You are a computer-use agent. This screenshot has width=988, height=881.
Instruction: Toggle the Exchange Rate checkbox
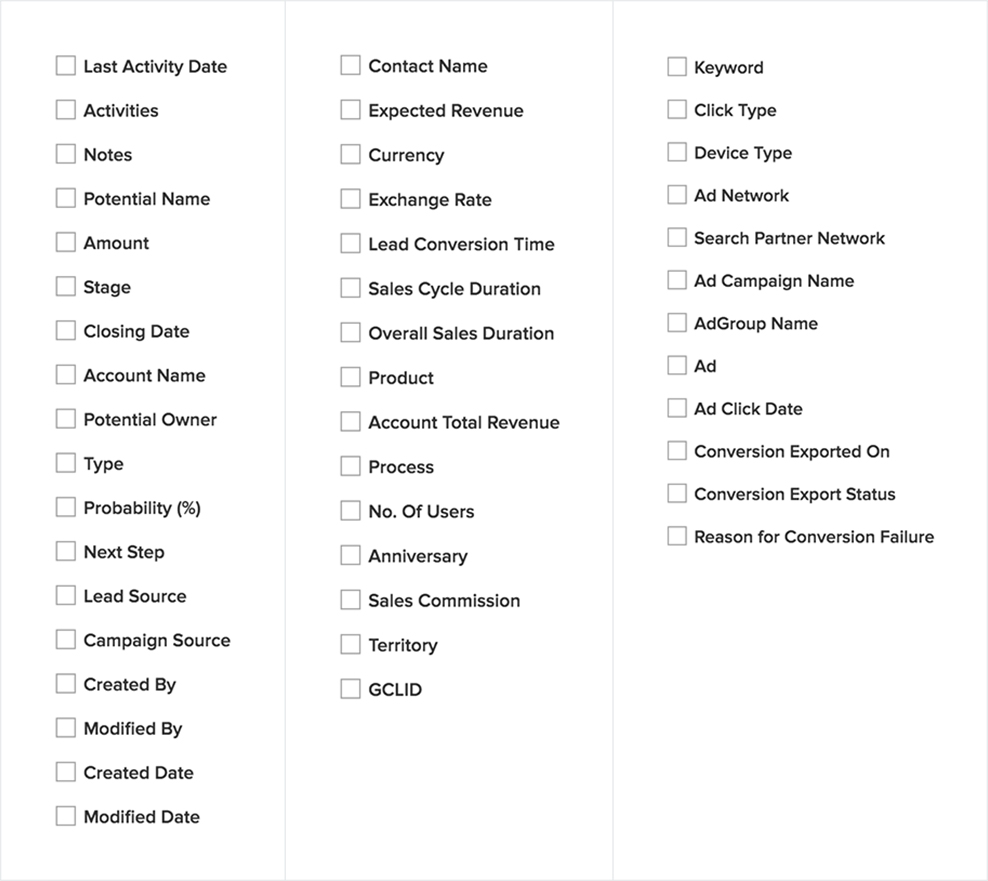(350, 199)
